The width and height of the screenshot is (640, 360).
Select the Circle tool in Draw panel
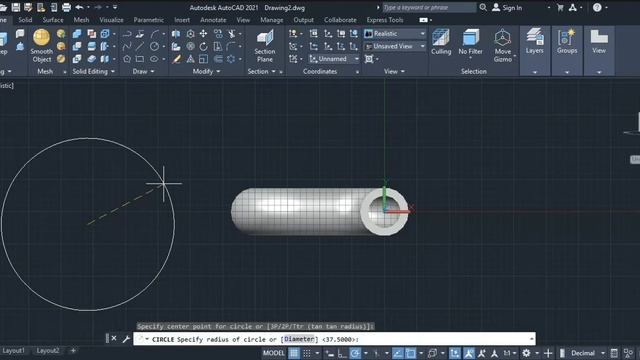[154, 47]
